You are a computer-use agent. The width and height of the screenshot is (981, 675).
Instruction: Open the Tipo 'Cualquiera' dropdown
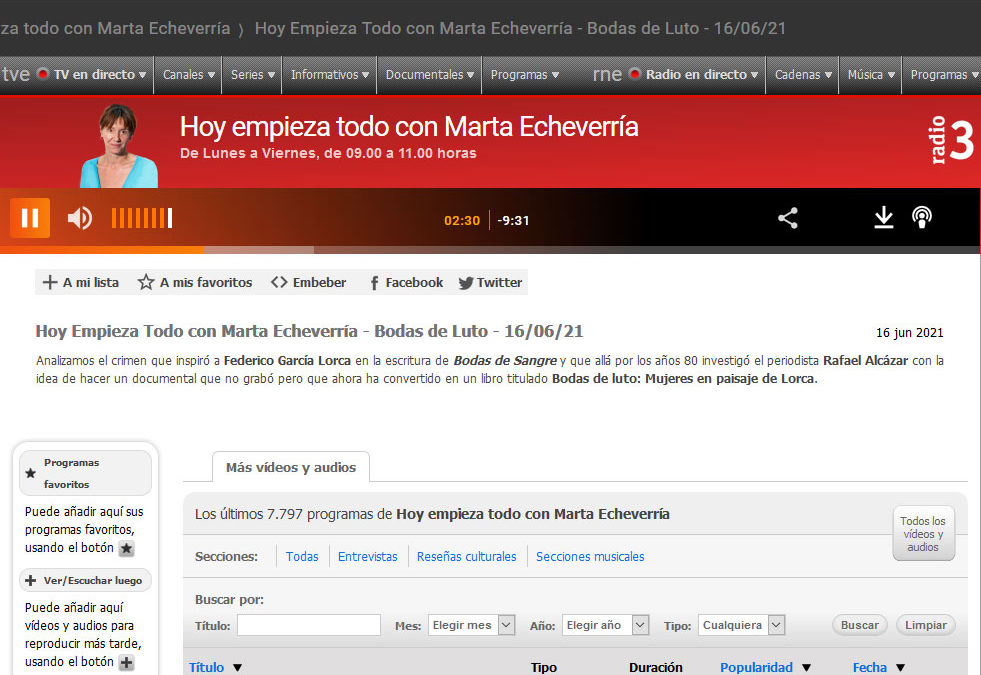(x=741, y=625)
